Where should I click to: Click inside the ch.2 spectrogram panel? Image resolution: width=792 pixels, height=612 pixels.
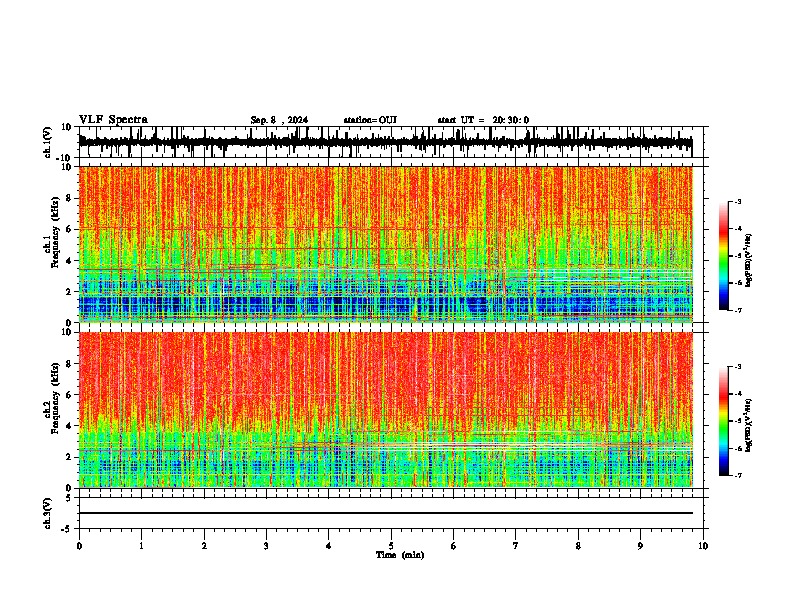tap(385, 410)
